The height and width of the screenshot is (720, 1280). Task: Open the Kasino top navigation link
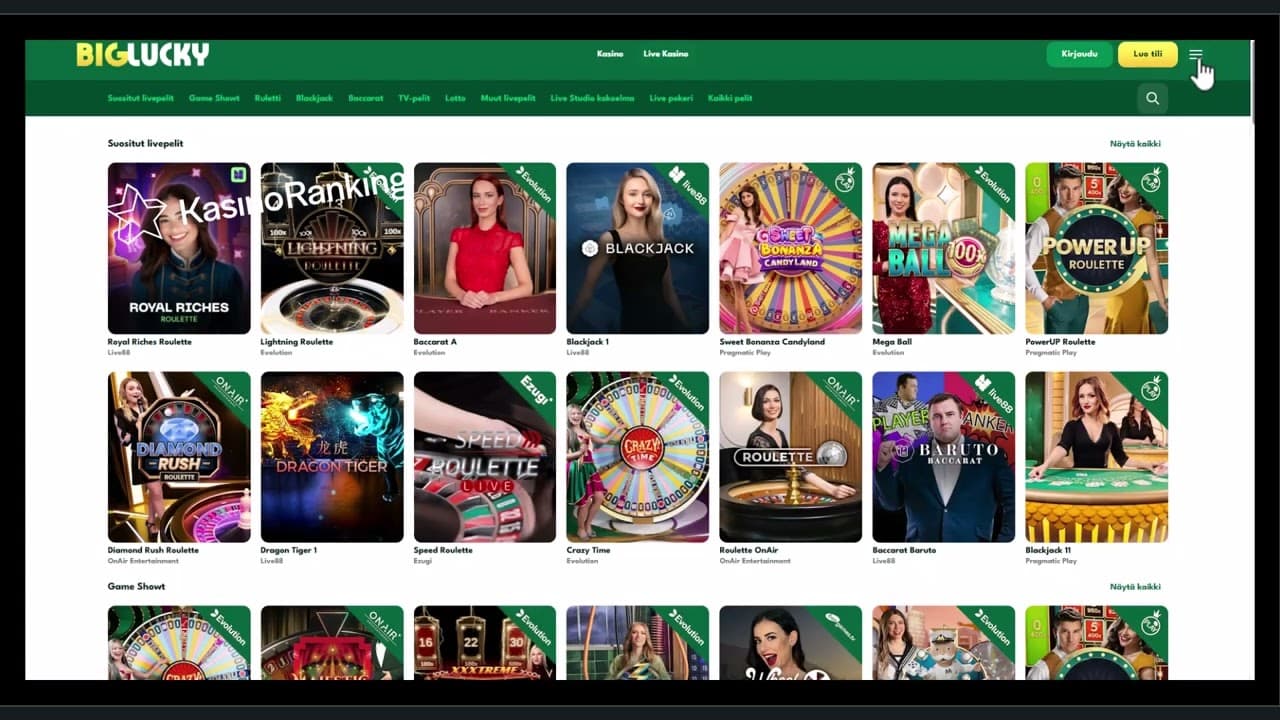point(610,54)
